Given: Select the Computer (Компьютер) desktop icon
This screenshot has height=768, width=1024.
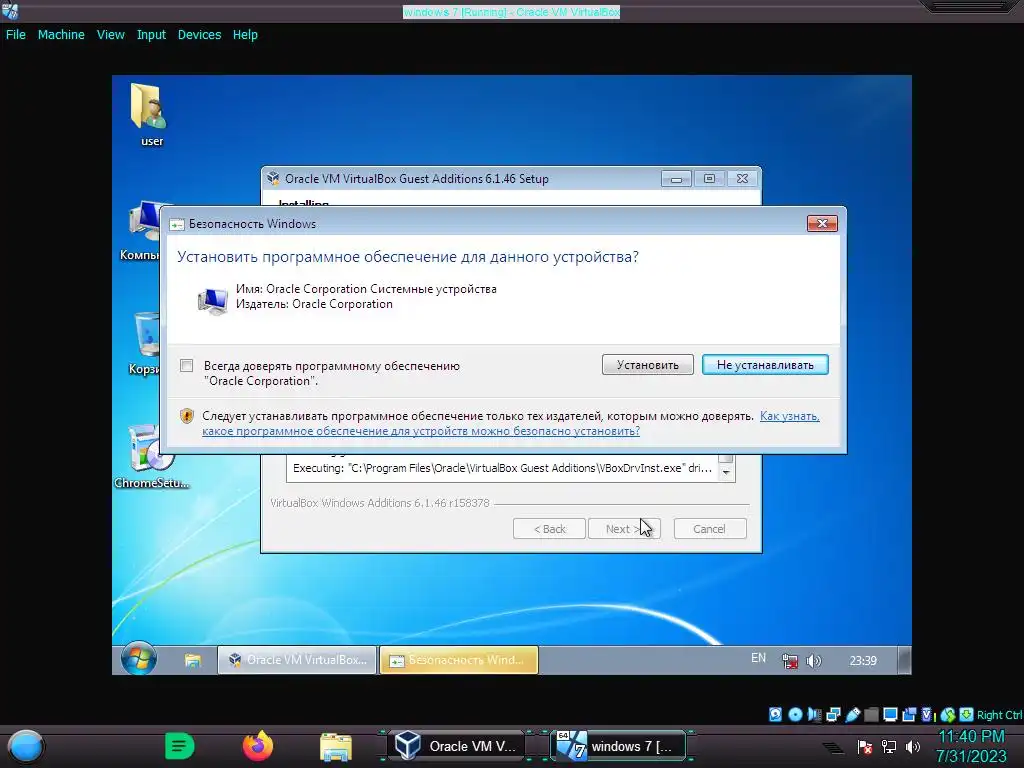Looking at the screenshot, I should tap(142, 230).
